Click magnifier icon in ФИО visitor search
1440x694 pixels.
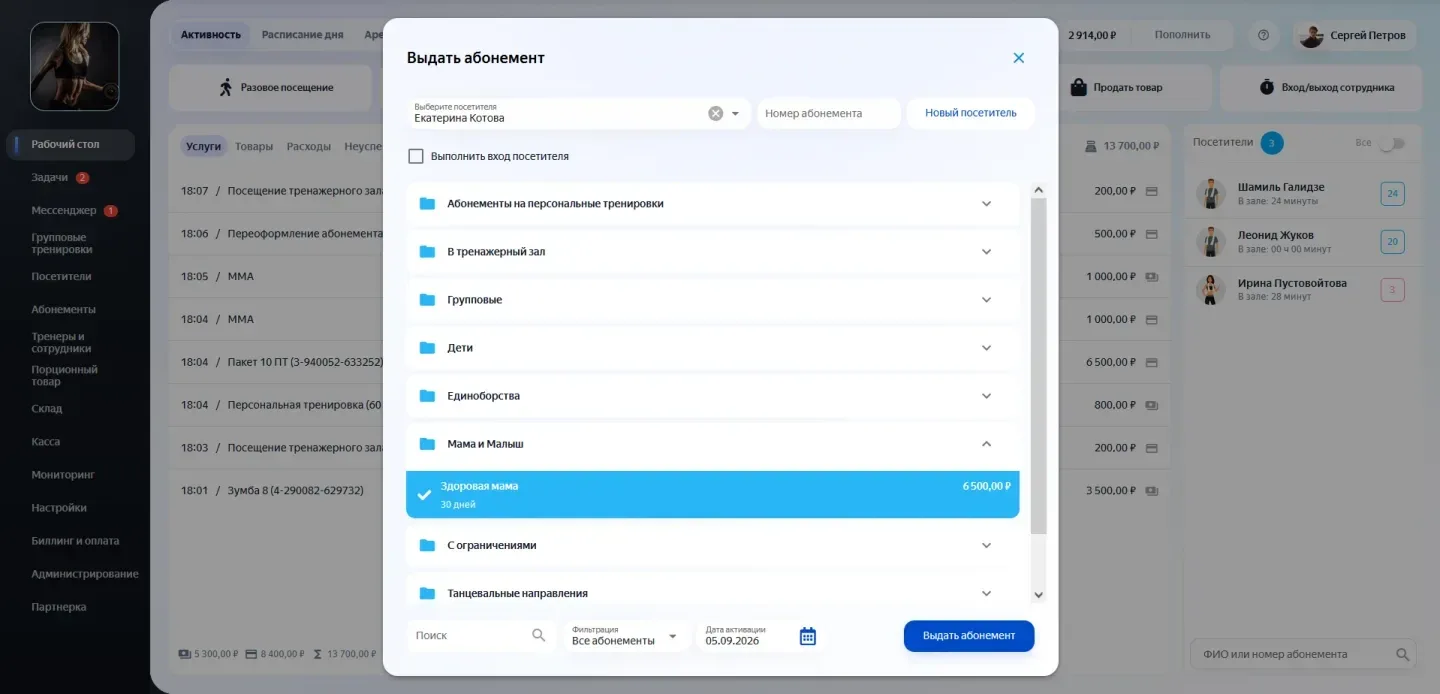(1403, 655)
